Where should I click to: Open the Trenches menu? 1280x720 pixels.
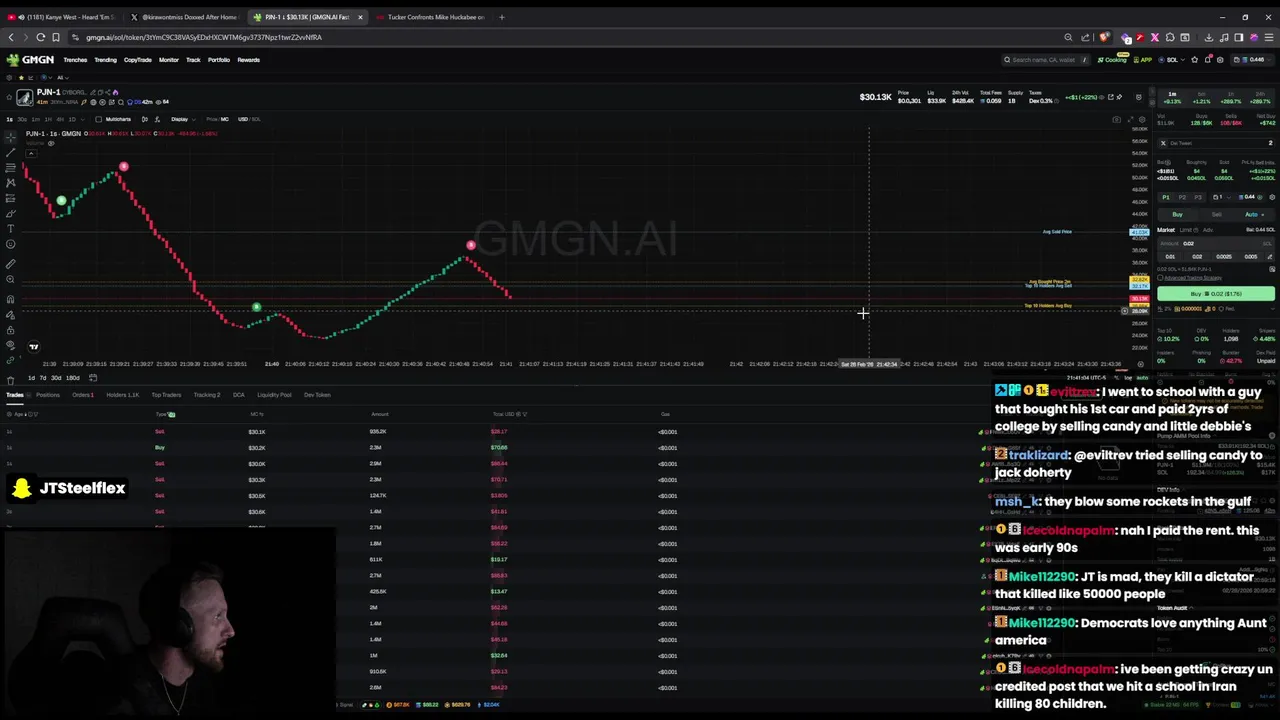[x=75, y=60]
